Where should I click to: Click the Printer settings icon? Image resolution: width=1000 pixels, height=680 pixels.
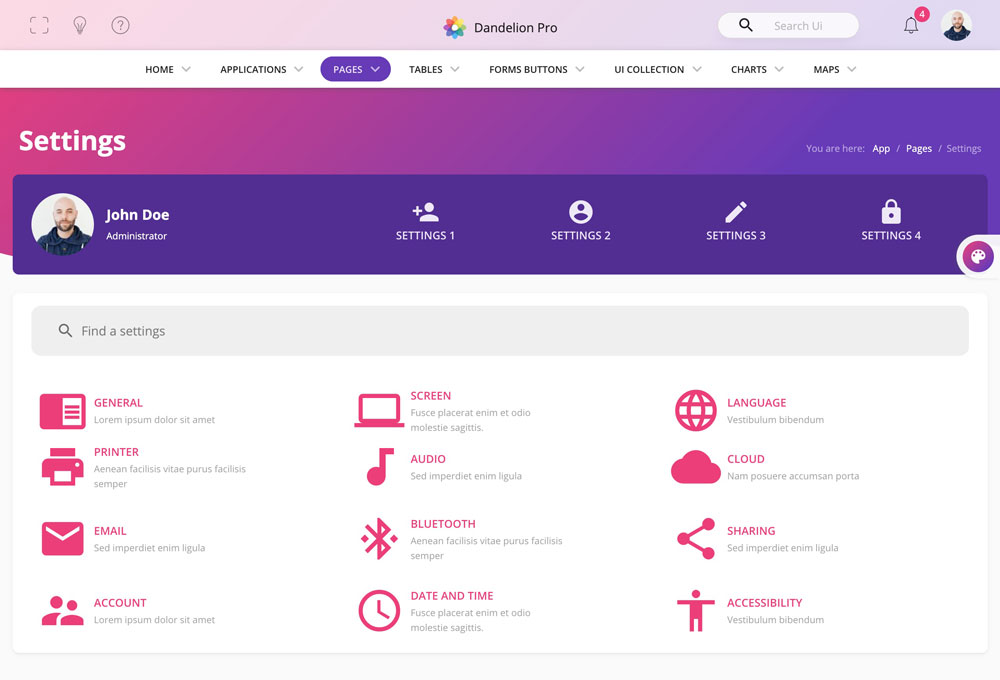[62, 467]
